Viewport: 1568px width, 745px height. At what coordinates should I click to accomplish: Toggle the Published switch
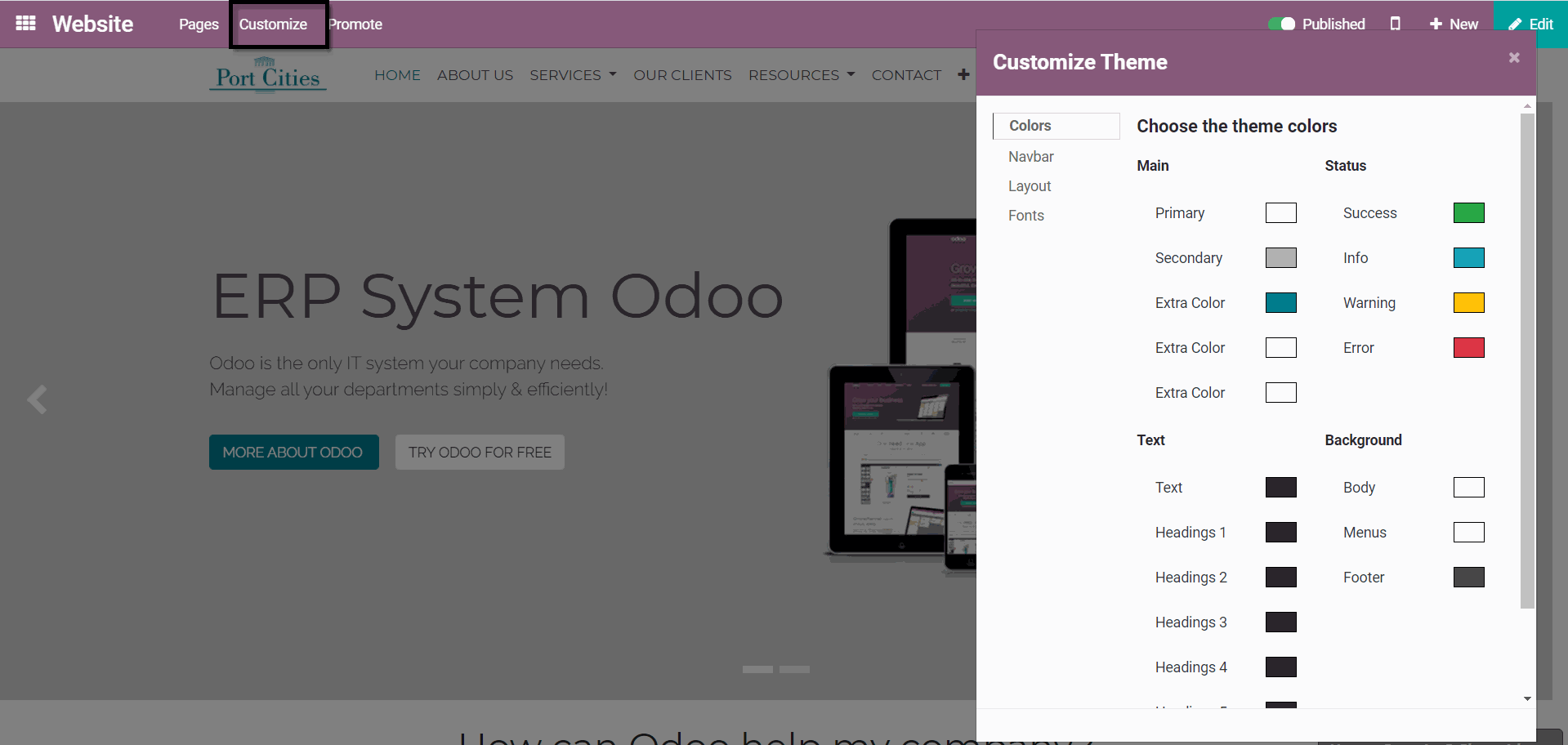pyautogui.click(x=1281, y=24)
